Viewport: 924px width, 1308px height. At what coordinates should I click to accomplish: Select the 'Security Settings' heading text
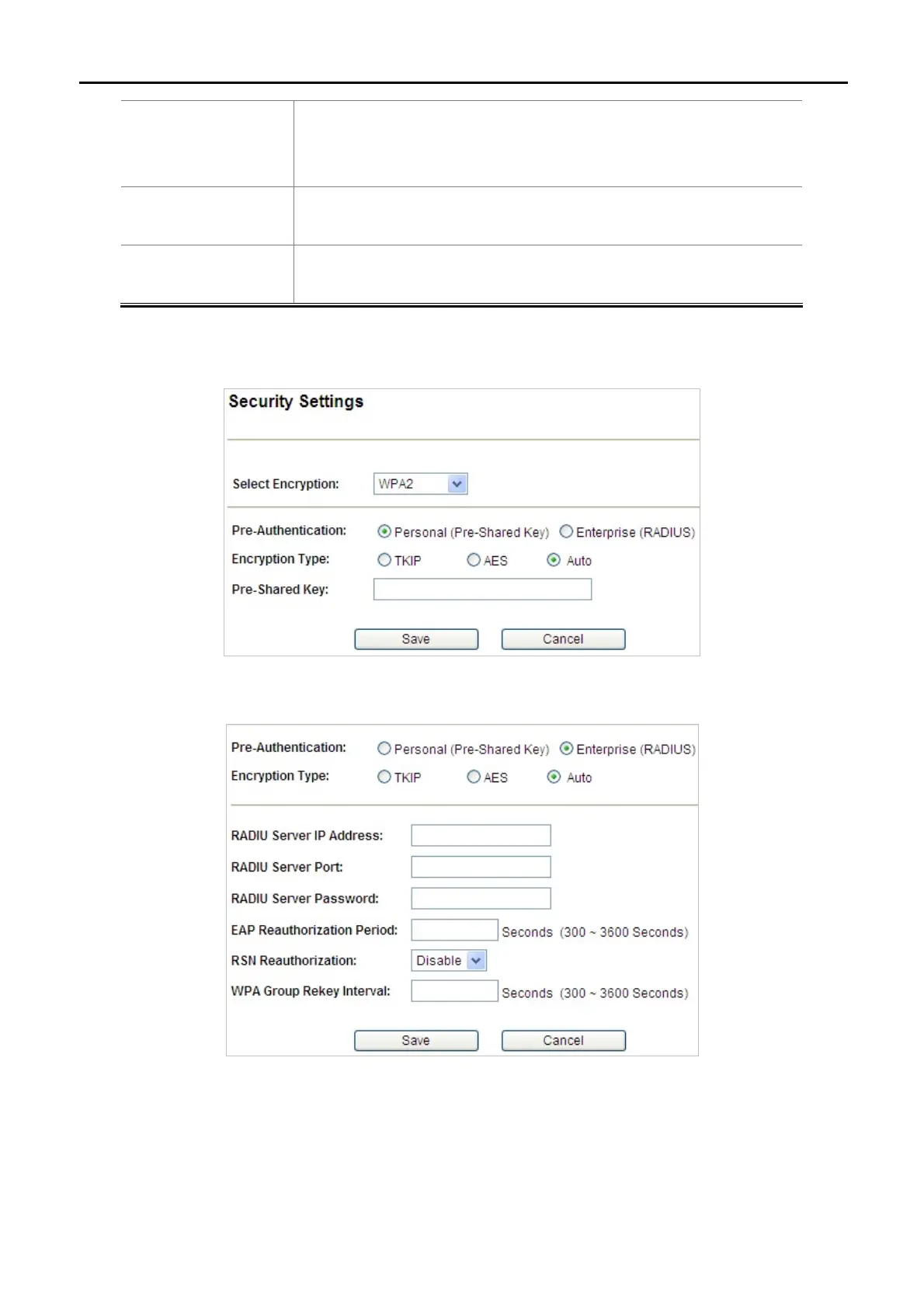(x=296, y=402)
